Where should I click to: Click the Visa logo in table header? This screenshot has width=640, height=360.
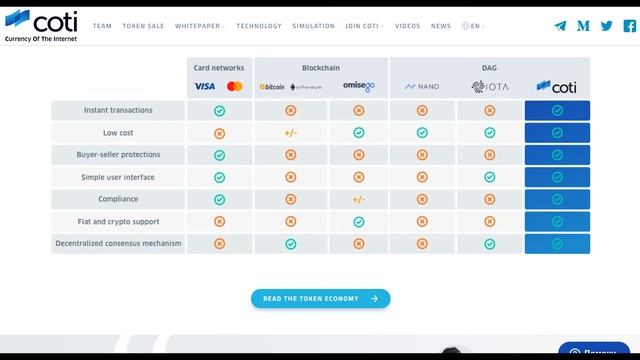click(204, 87)
